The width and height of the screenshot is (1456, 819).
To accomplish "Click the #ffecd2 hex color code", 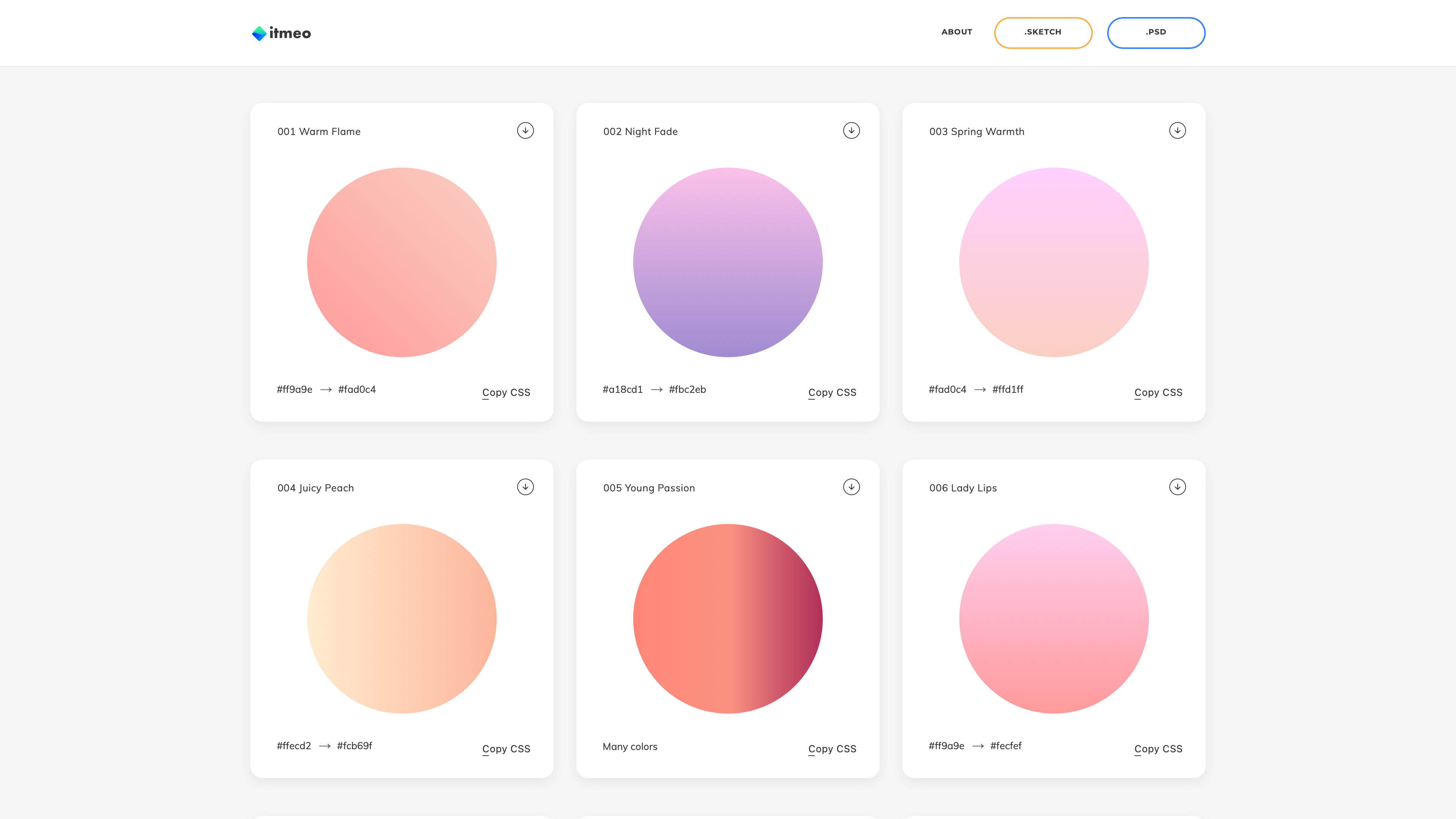I will pyautogui.click(x=294, y=746).
